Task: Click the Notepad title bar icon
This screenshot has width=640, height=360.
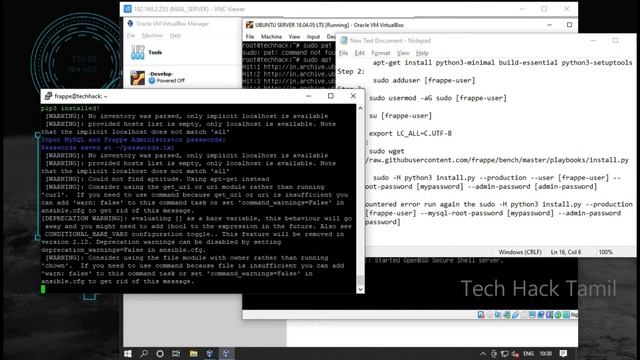Action: [x=344, y=40]
